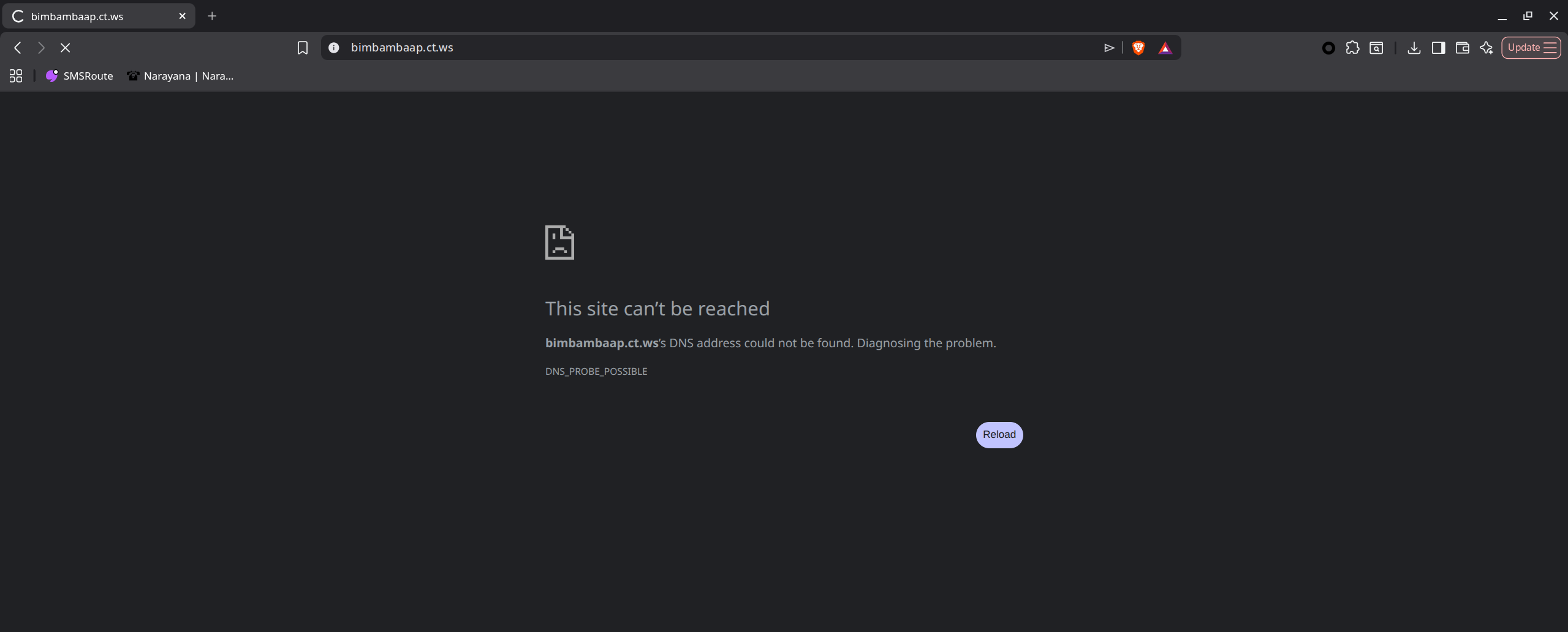Click the Brave Shields lion icon
This screenshot has width=1568, height=632.
coord(1138,48)
